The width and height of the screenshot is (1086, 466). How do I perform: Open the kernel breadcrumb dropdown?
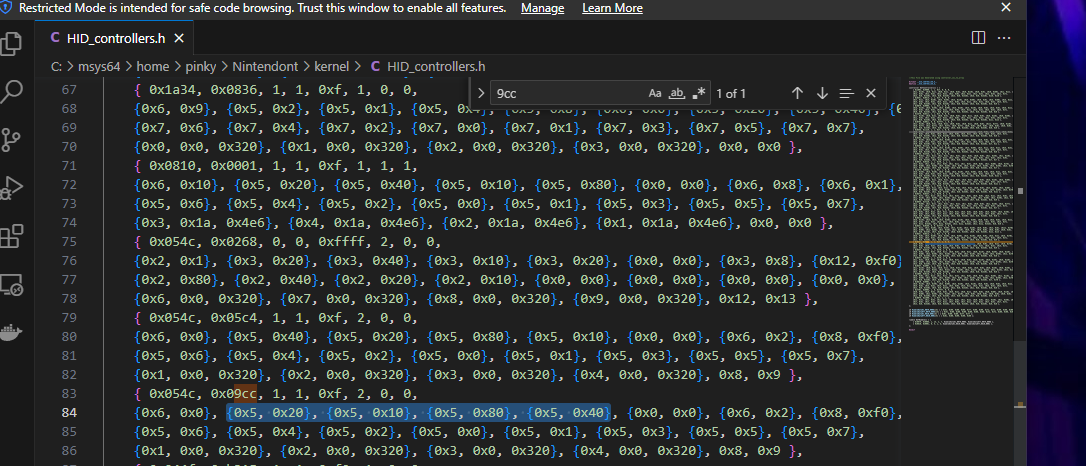[332, 66]
